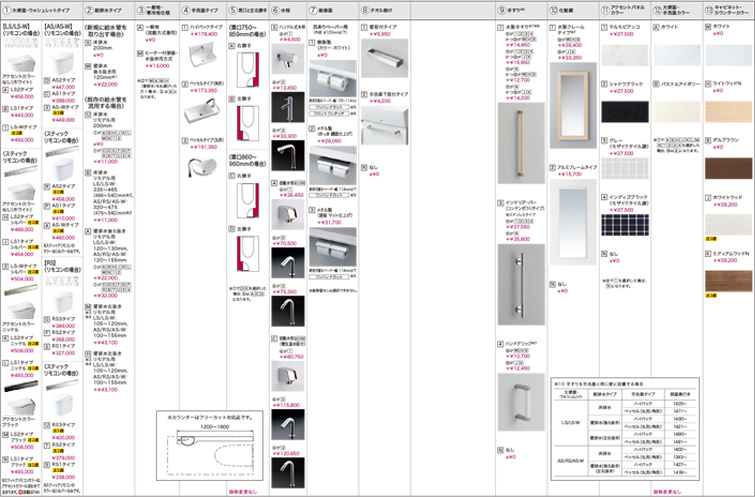
Task: Click the towel bar price ¥5,950
Action: (379, 34)
